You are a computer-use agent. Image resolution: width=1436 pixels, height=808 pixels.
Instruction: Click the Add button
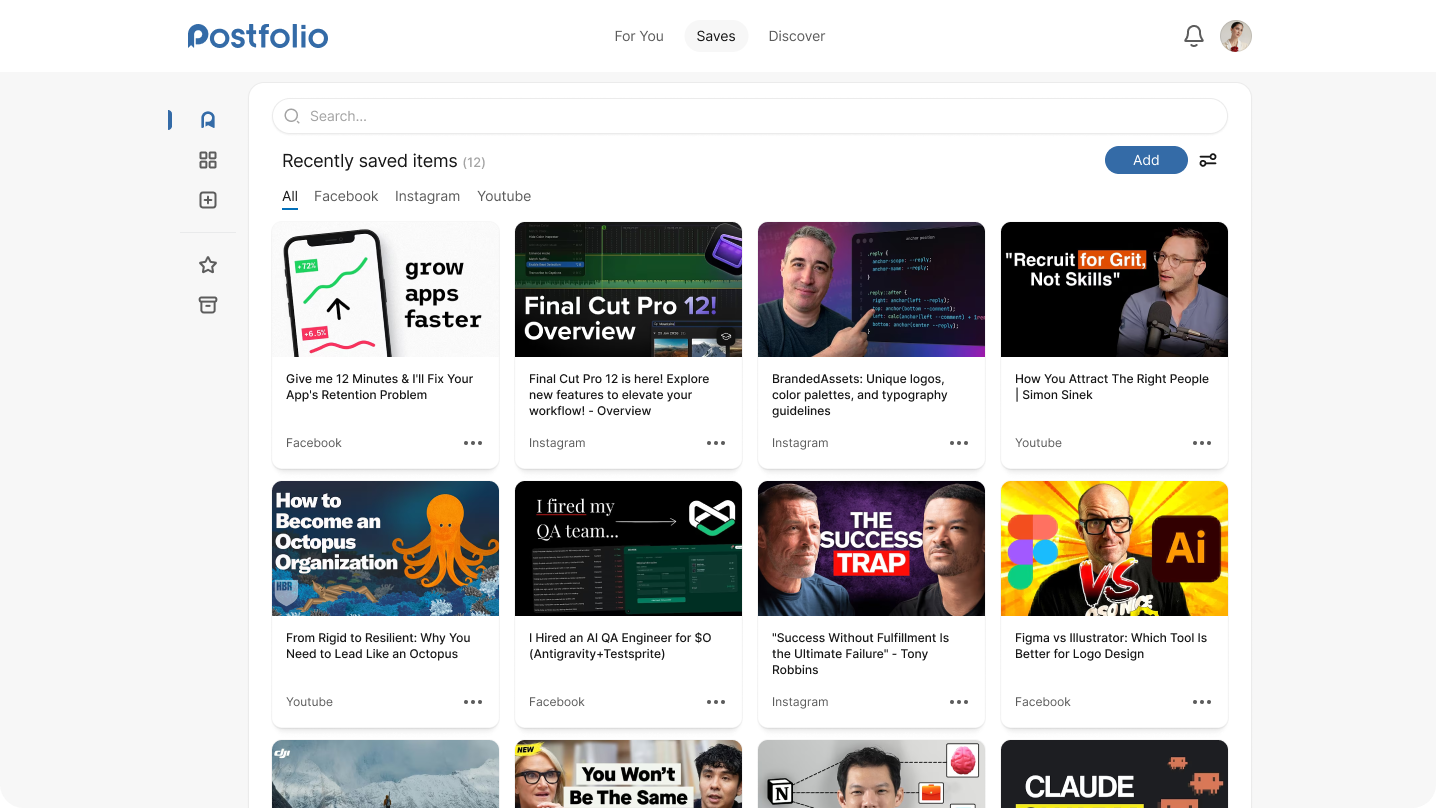(1146, 160)
